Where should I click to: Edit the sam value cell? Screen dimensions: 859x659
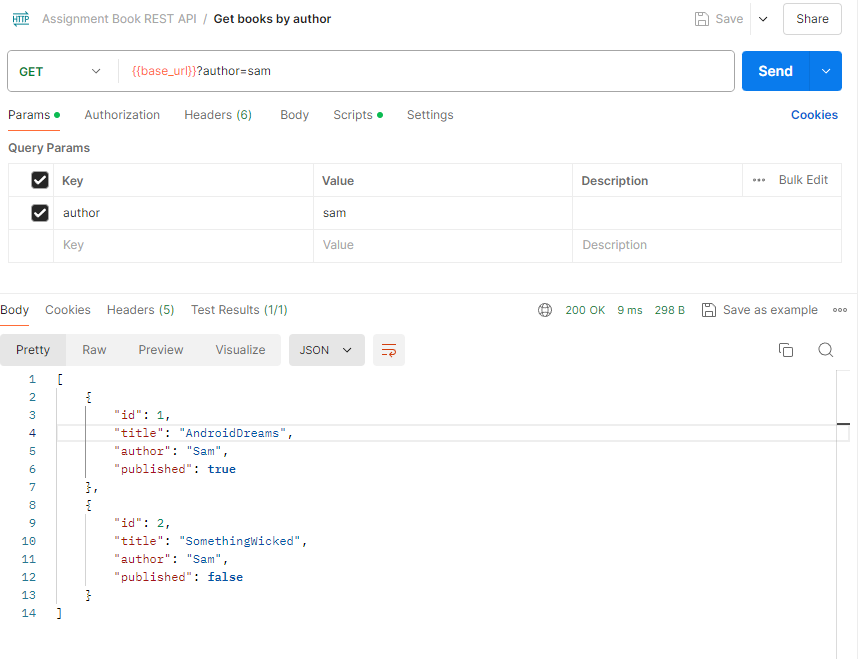(443, 213)
